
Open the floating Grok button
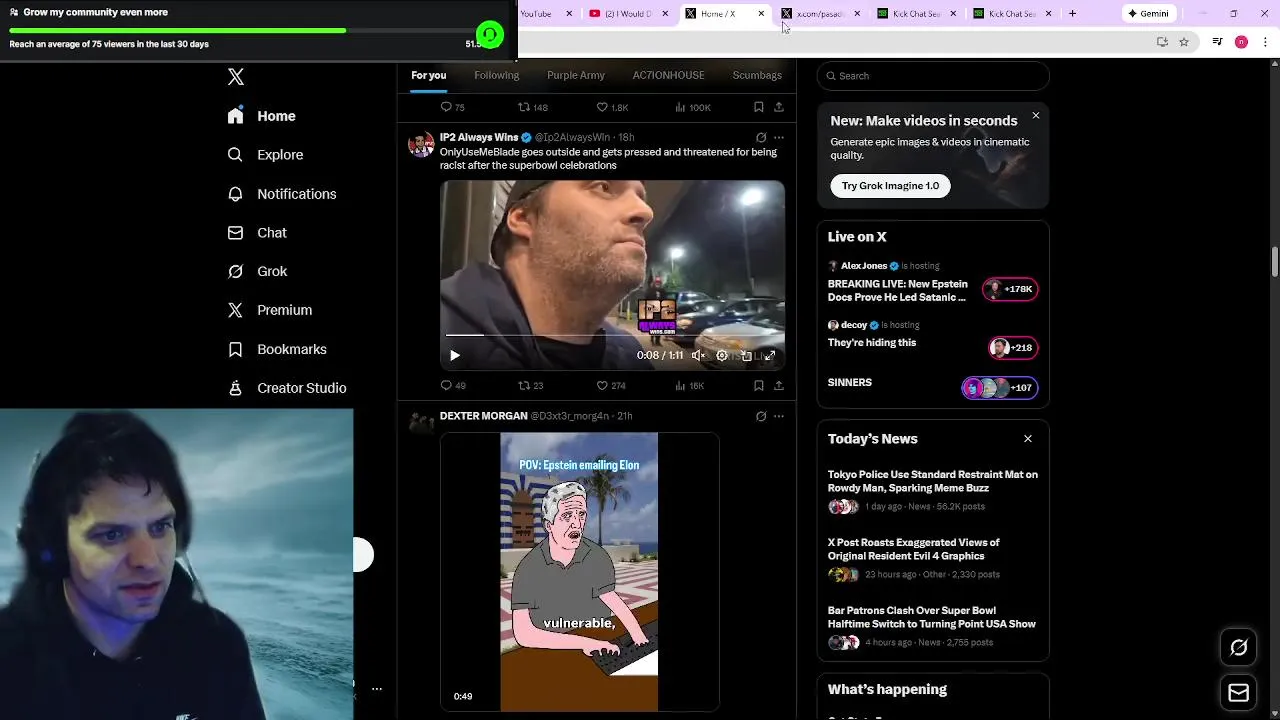tap(1238, 648)
